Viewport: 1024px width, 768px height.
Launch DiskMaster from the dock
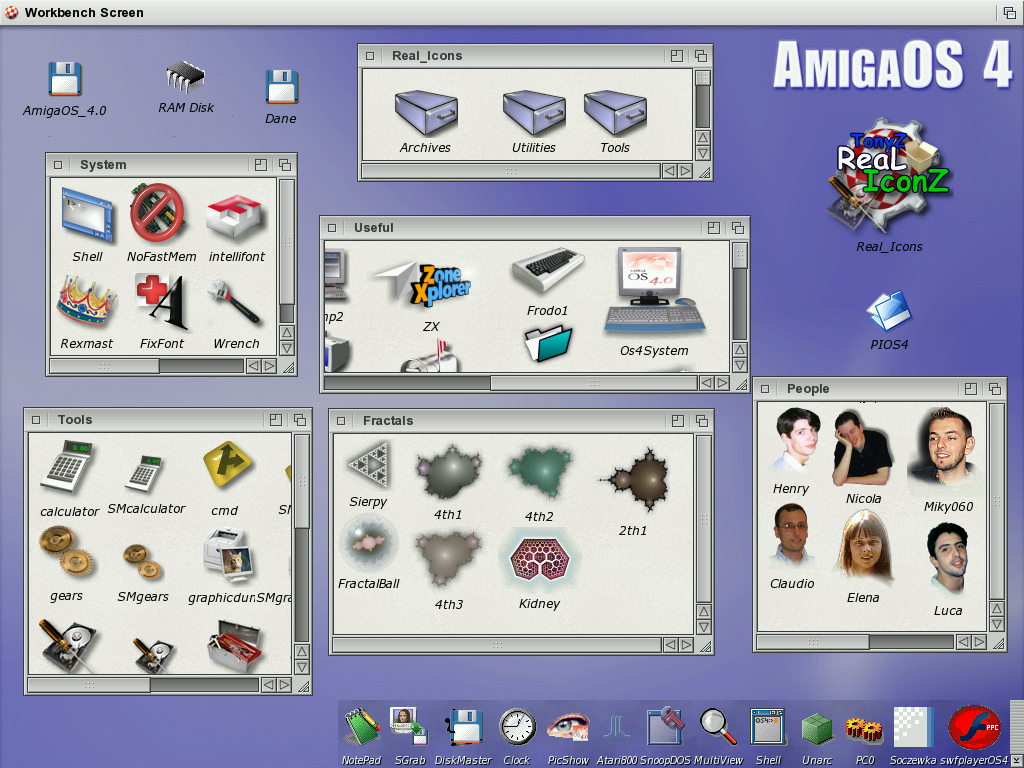click(464, 728)
